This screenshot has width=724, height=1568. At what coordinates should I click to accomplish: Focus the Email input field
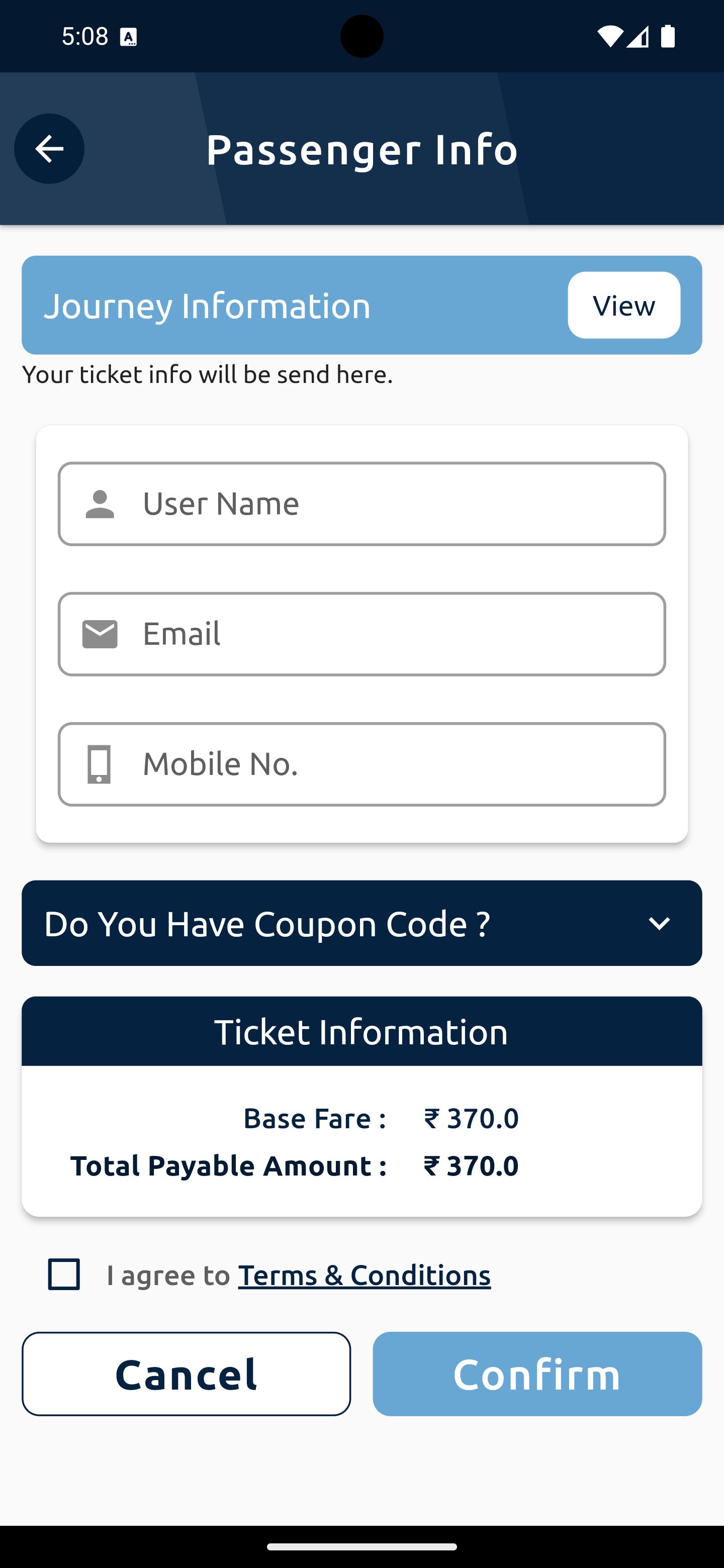(x=390, y=634)
